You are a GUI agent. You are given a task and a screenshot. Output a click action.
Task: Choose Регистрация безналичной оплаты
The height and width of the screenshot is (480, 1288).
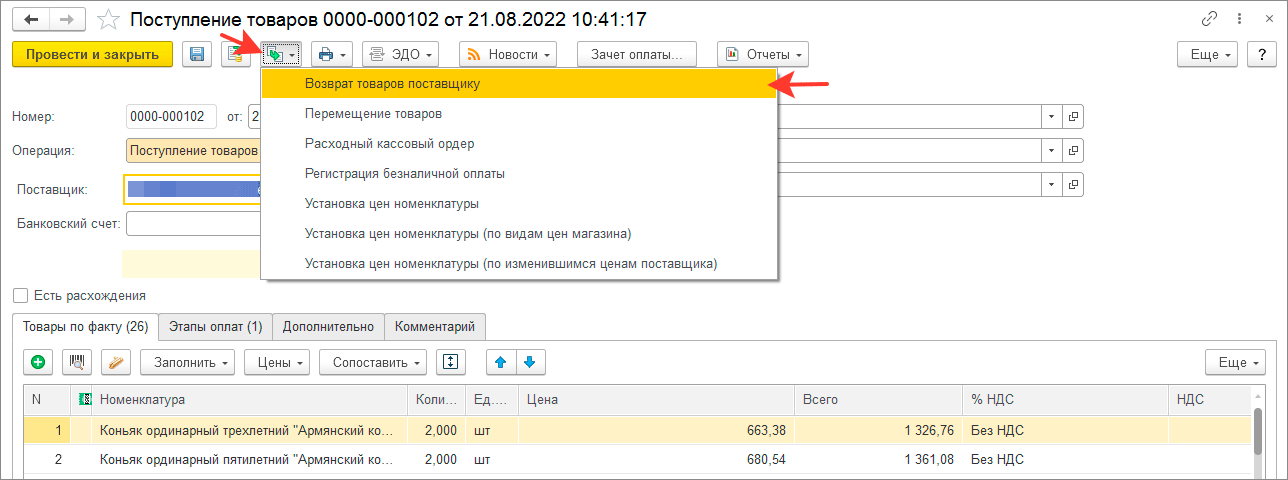(518, 174)
